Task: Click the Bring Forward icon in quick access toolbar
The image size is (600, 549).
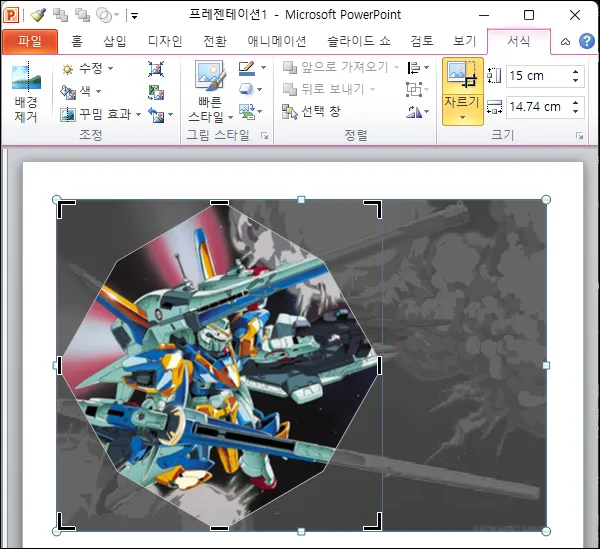Action: click(x=60, y=15)
